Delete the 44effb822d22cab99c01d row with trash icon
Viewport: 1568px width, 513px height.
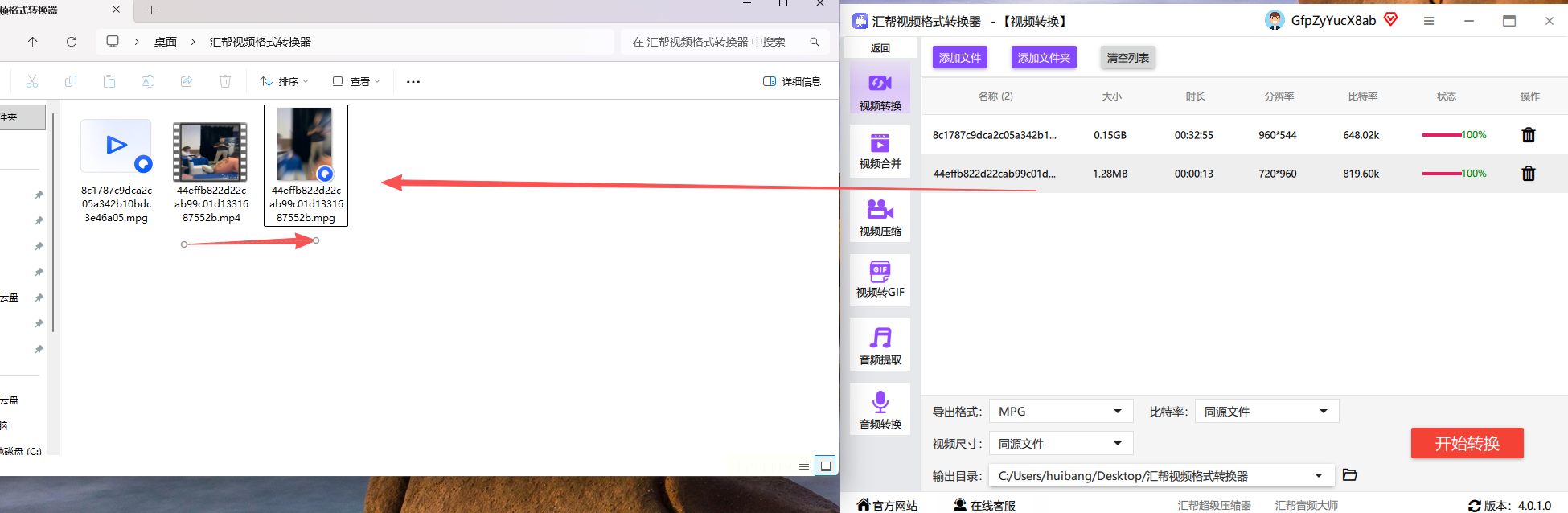[x=1529, y=174]
